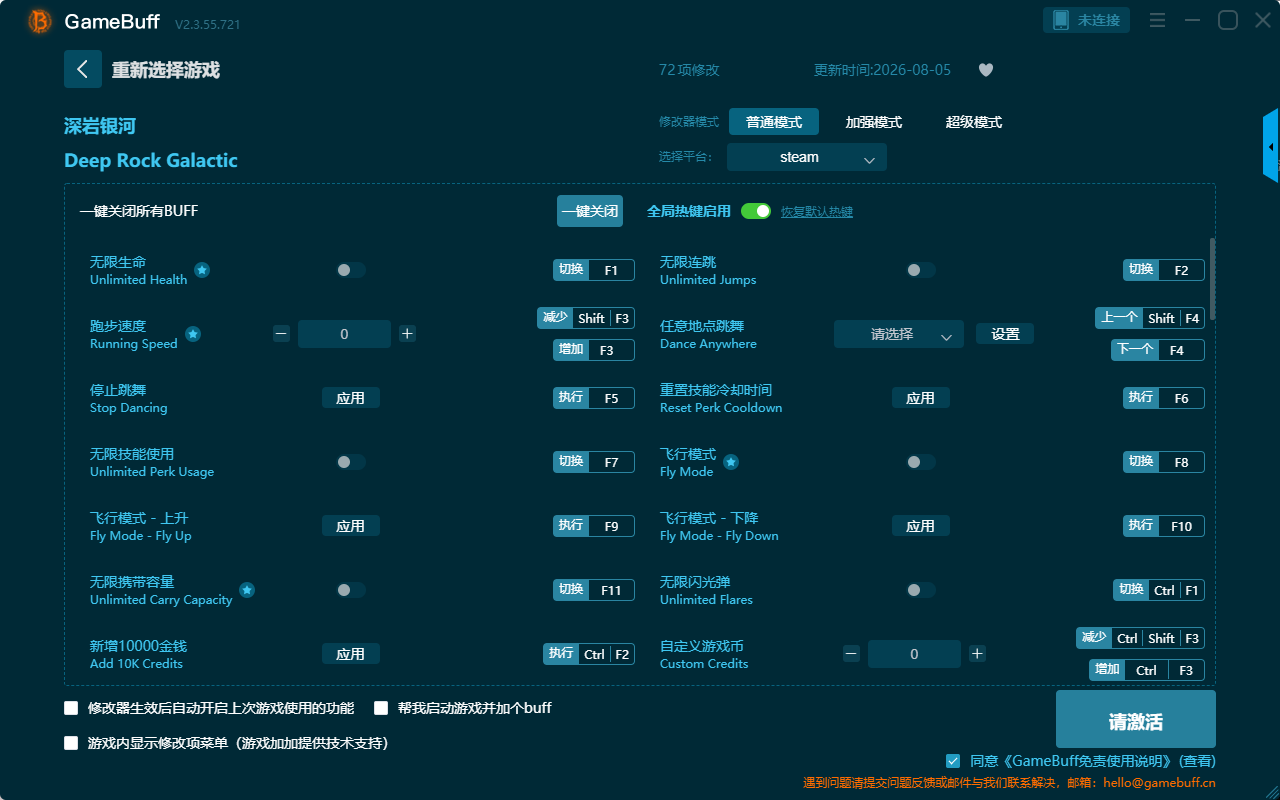The height and width of the screenshot is (800, 1280).
Task: Click the heart favorite icon
Action: pyautogui.click(x=985, y=70)
